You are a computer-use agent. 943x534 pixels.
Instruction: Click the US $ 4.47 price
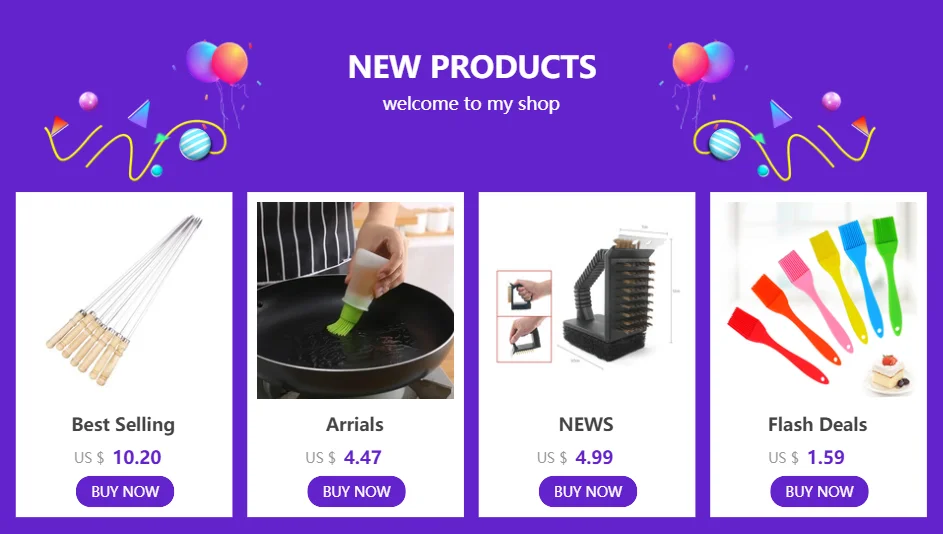pyautogui.click(x=343, y=458)
